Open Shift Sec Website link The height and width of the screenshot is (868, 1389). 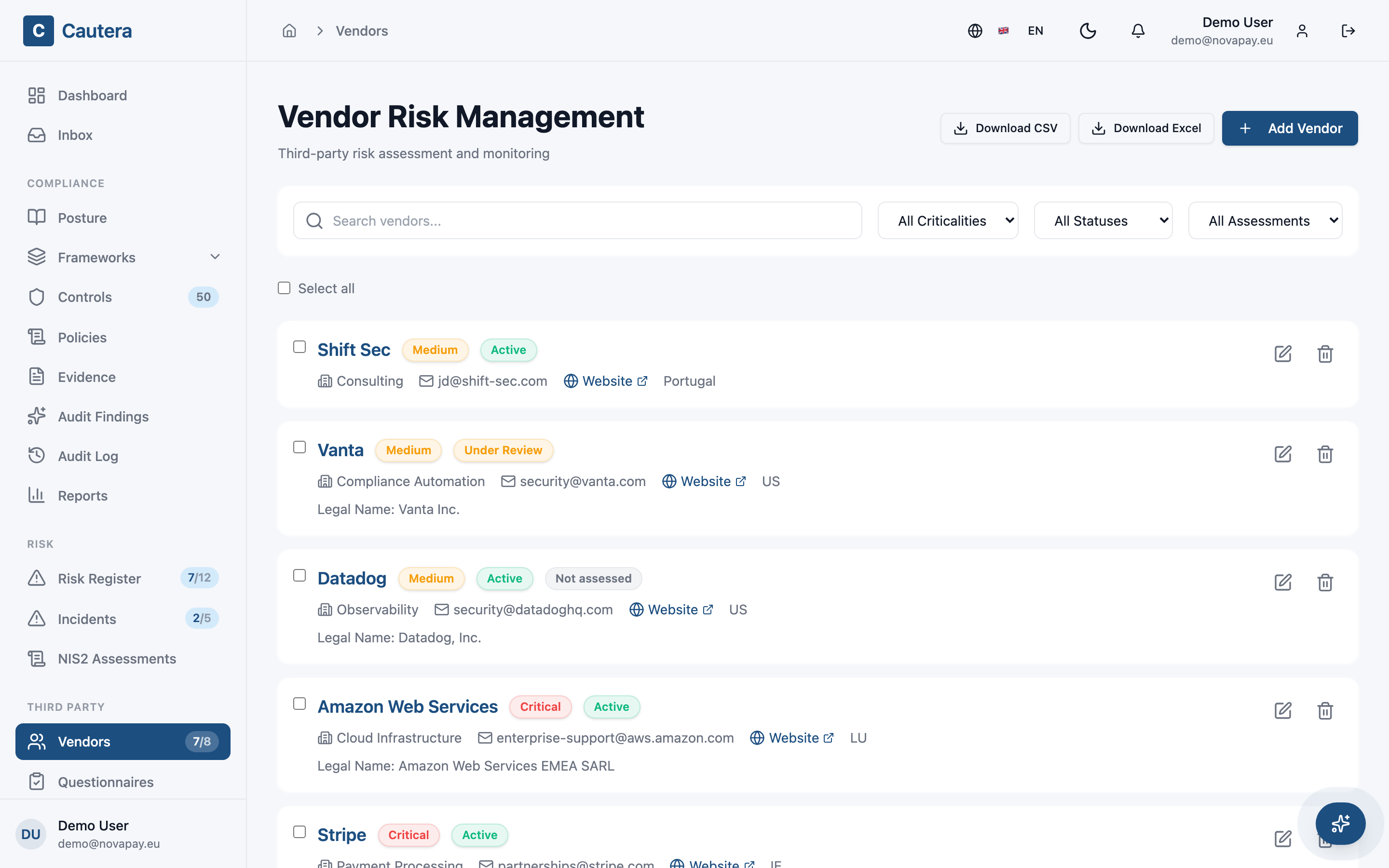coord(606,381)
